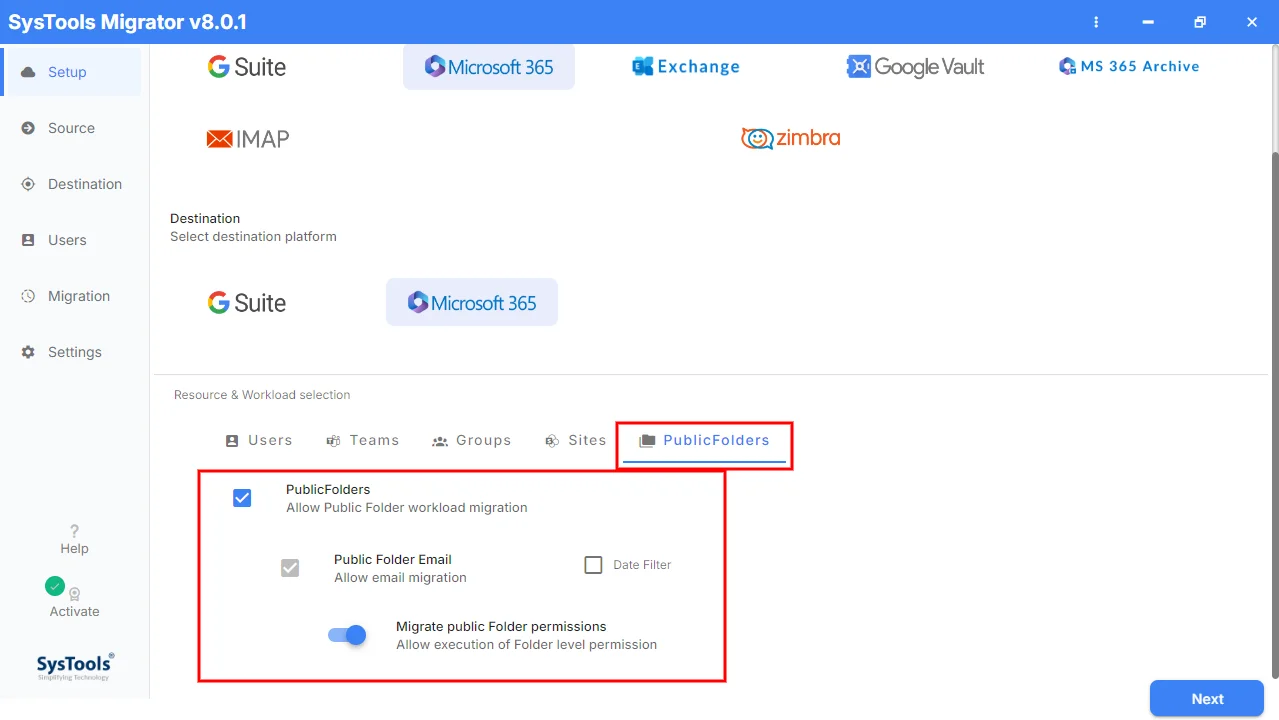The height and width of the screenshot is (720, 1279).
Task: Choose Microsoft 365 as source platform
Action: pyautogui.click(x=489, y=67)
